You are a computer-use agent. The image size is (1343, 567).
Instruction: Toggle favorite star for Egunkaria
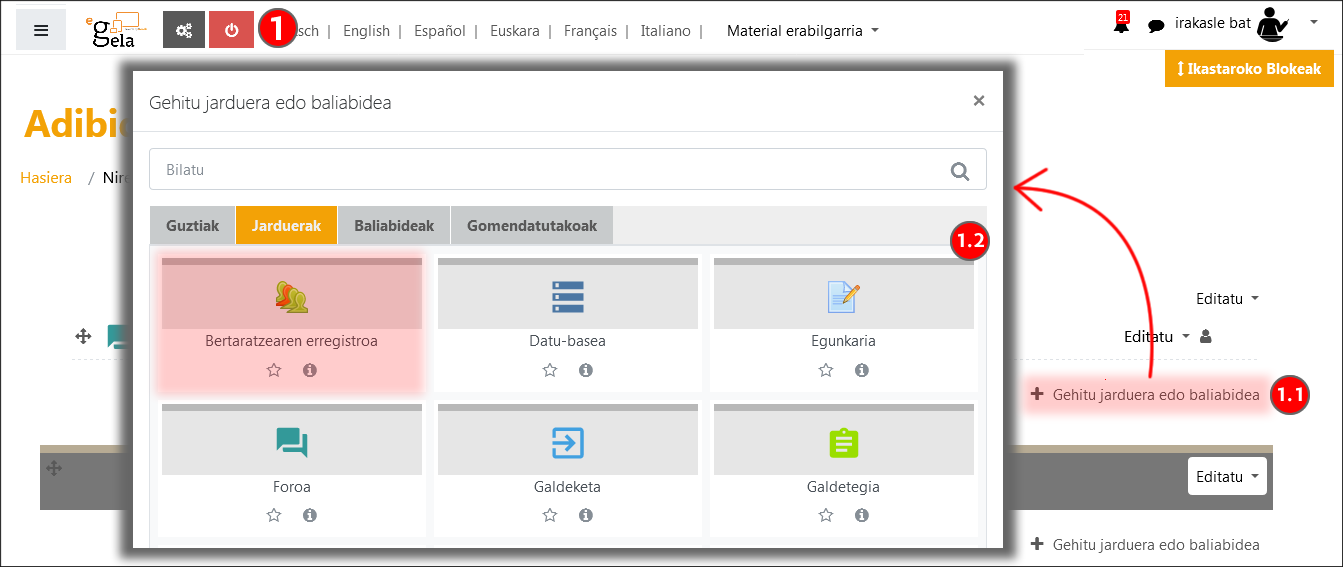(x=826, y=370)
